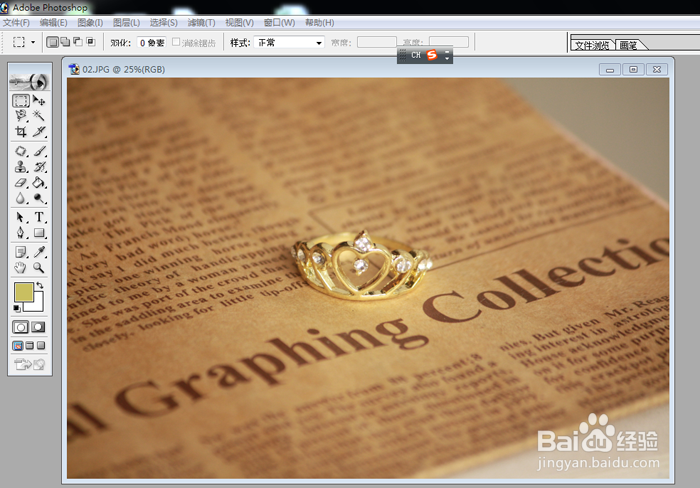
Task: Select the Dodge tool
Action: click(39, 198)
